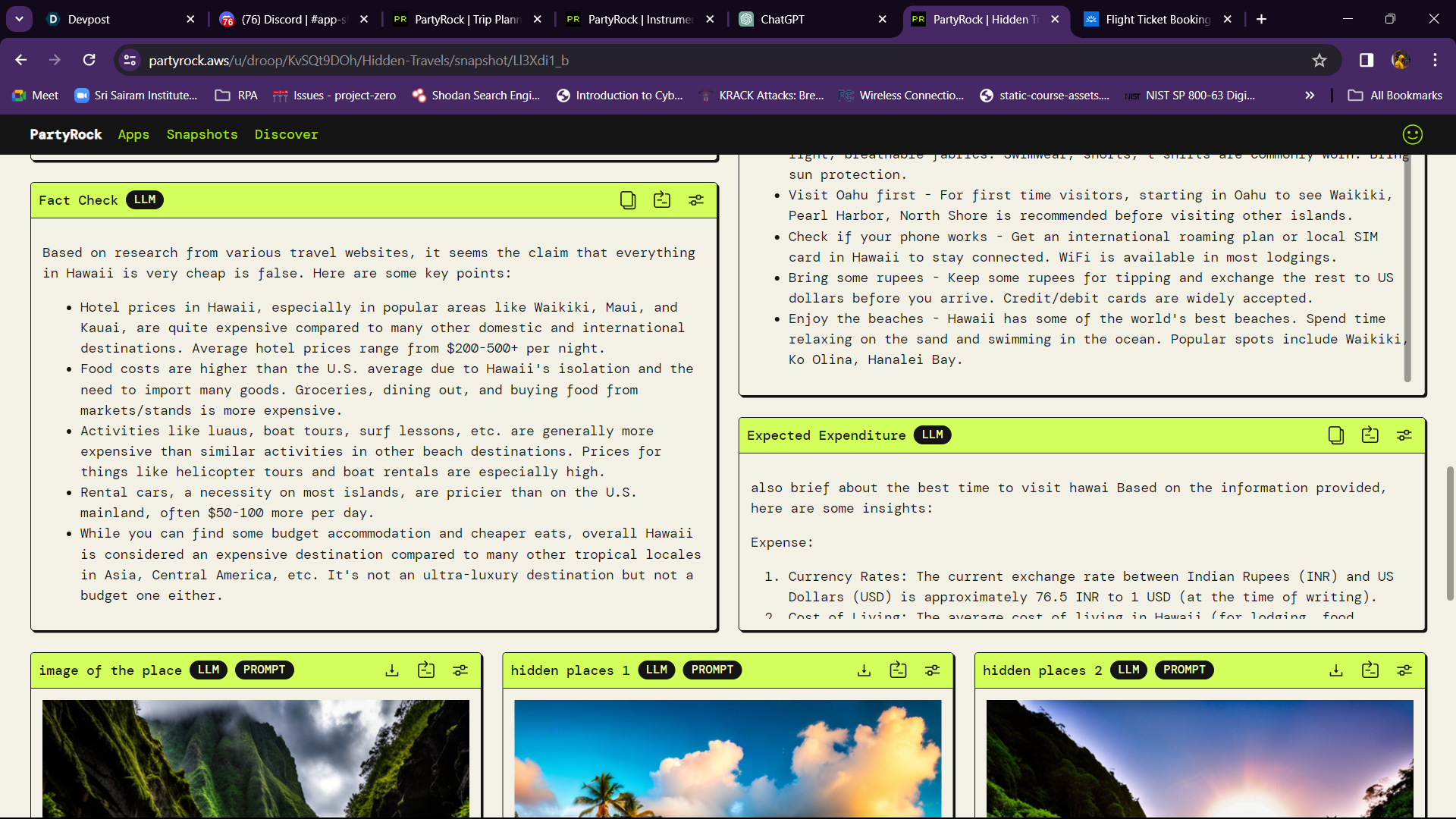Image resolution: width=1456 pixels, height=819 pixels.
Task: Click the page vertical scrollbar thumb
Action: 1450,533
